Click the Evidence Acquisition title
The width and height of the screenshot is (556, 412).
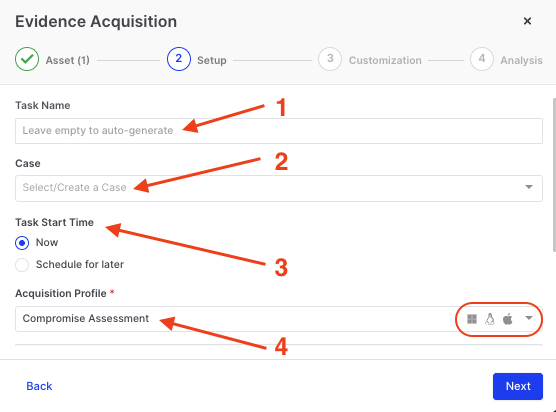[96, 22]
